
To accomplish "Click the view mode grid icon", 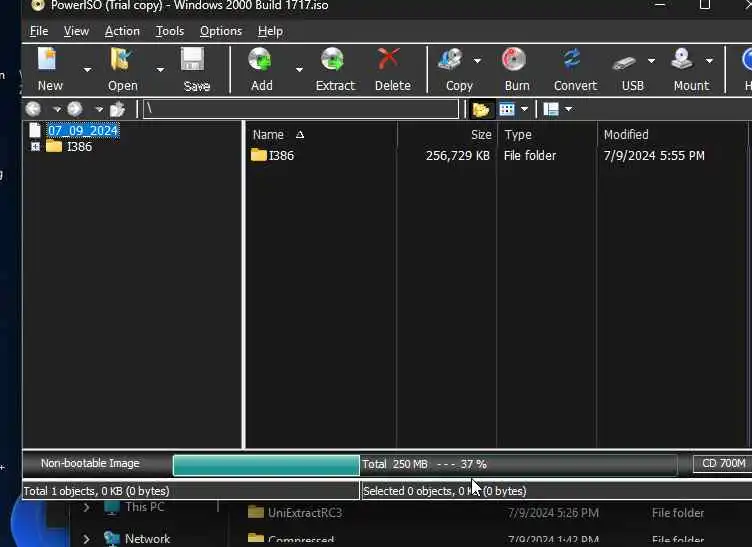I will [x=507, y=109].
